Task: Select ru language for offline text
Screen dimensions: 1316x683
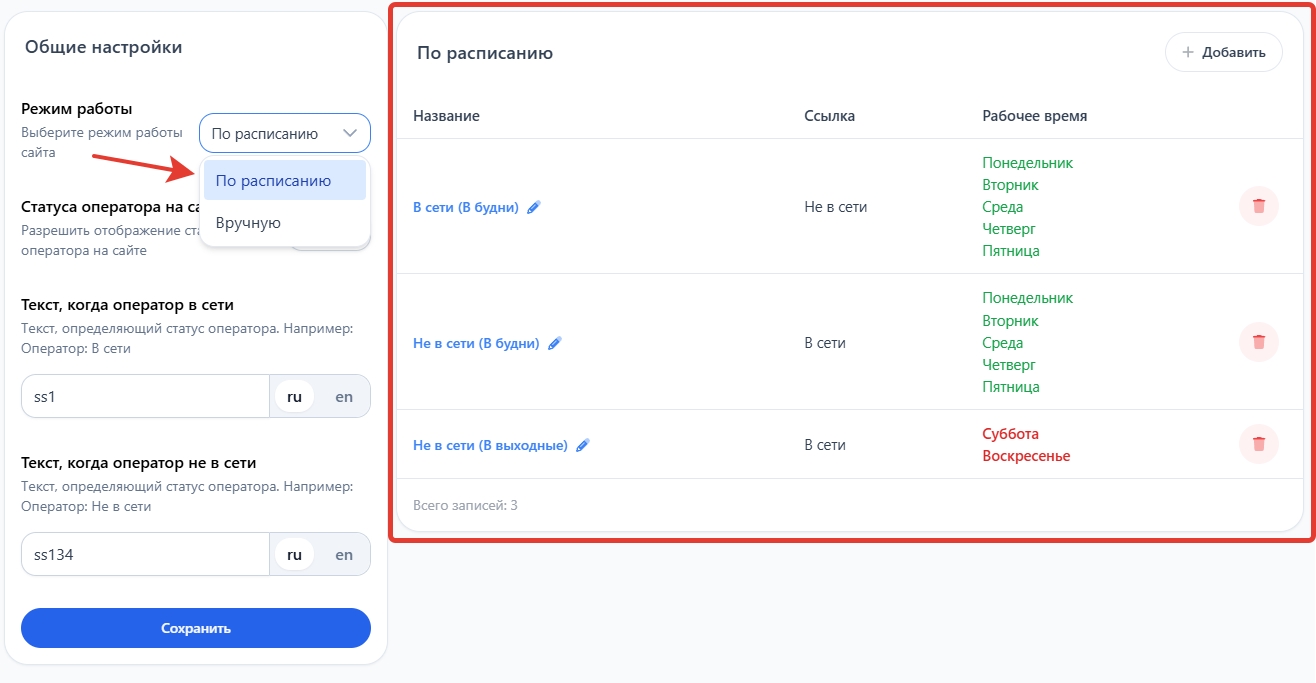Action: pos(294,554)
